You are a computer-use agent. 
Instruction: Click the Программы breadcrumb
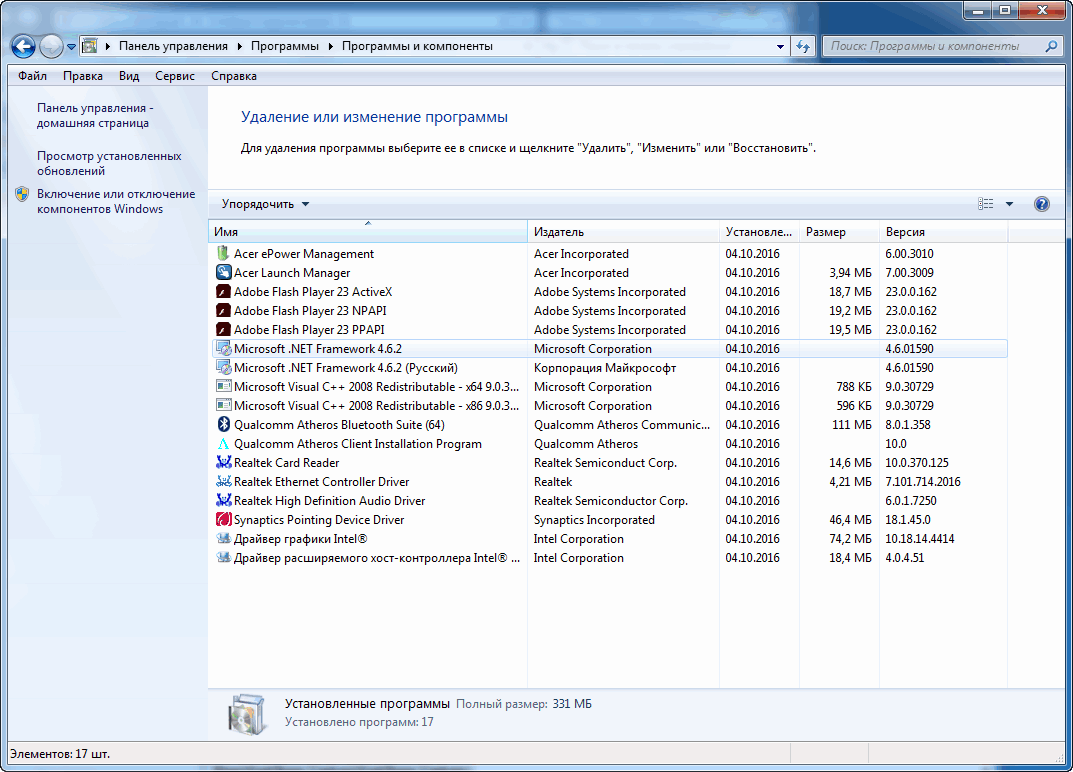[x=285, y=47]
